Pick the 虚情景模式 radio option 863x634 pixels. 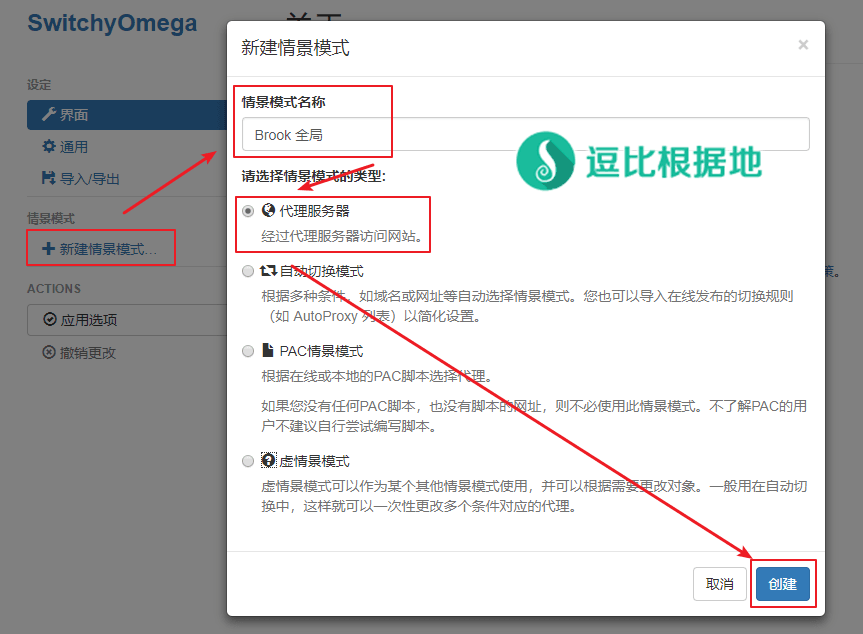tap(248, 461)
